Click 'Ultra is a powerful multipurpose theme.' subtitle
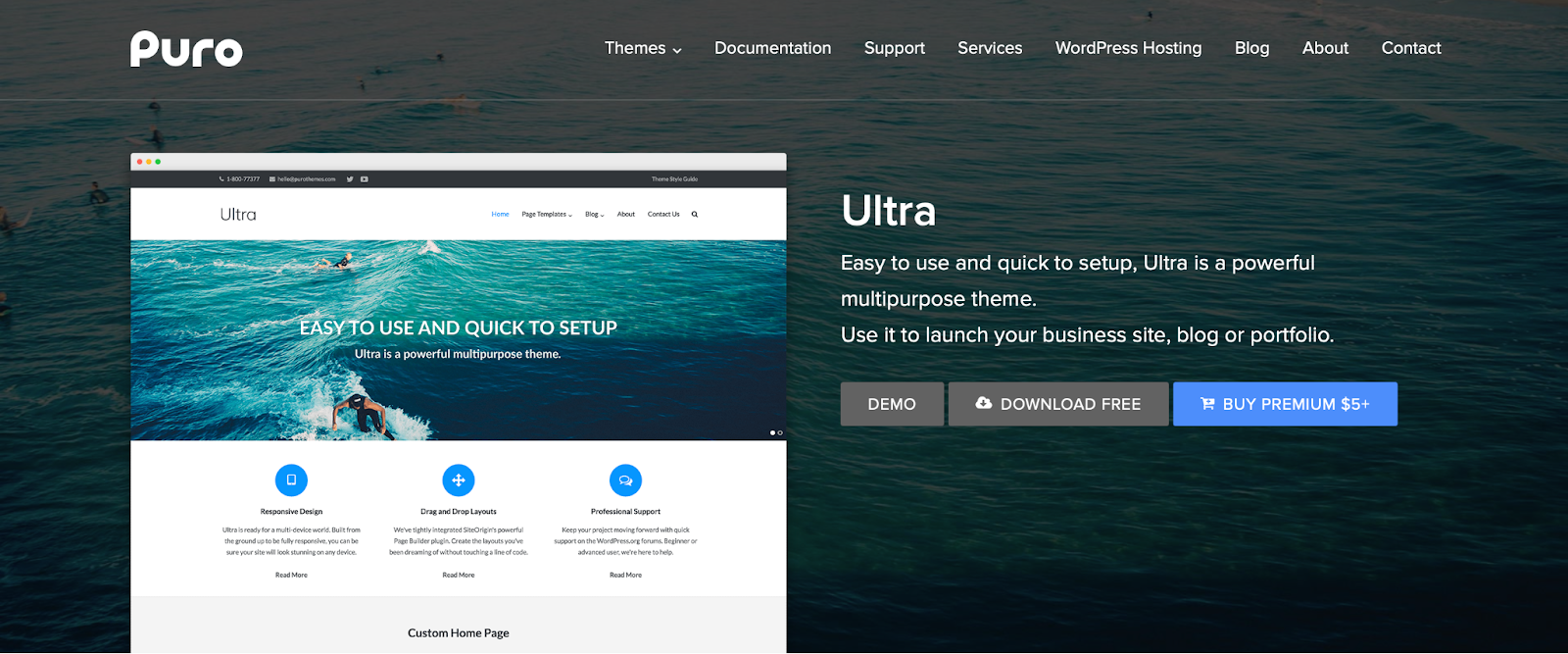Viewport: 1568px width, 654px height. (x=458, y=354)
